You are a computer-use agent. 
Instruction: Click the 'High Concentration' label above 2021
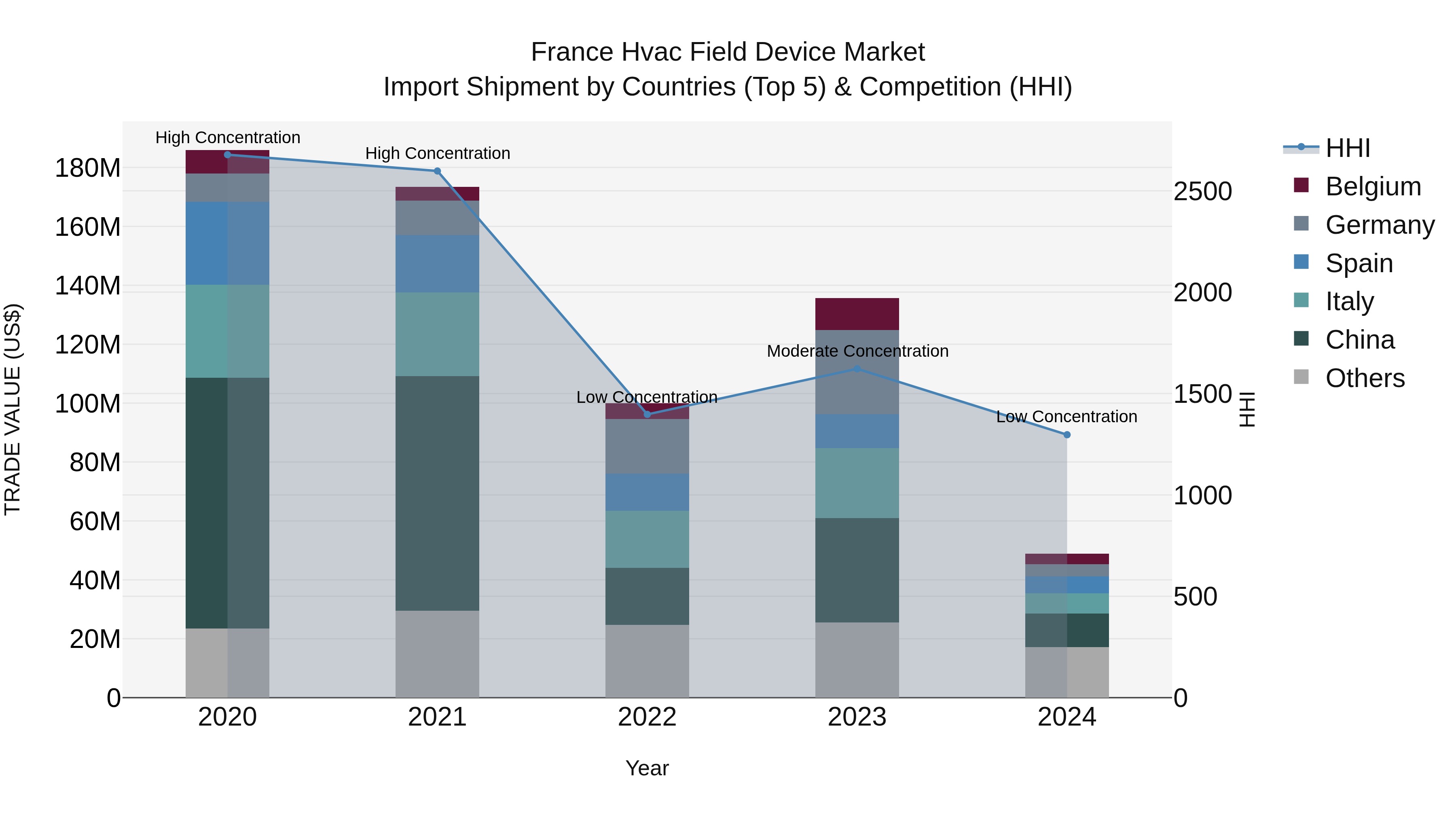pos(438,154)
